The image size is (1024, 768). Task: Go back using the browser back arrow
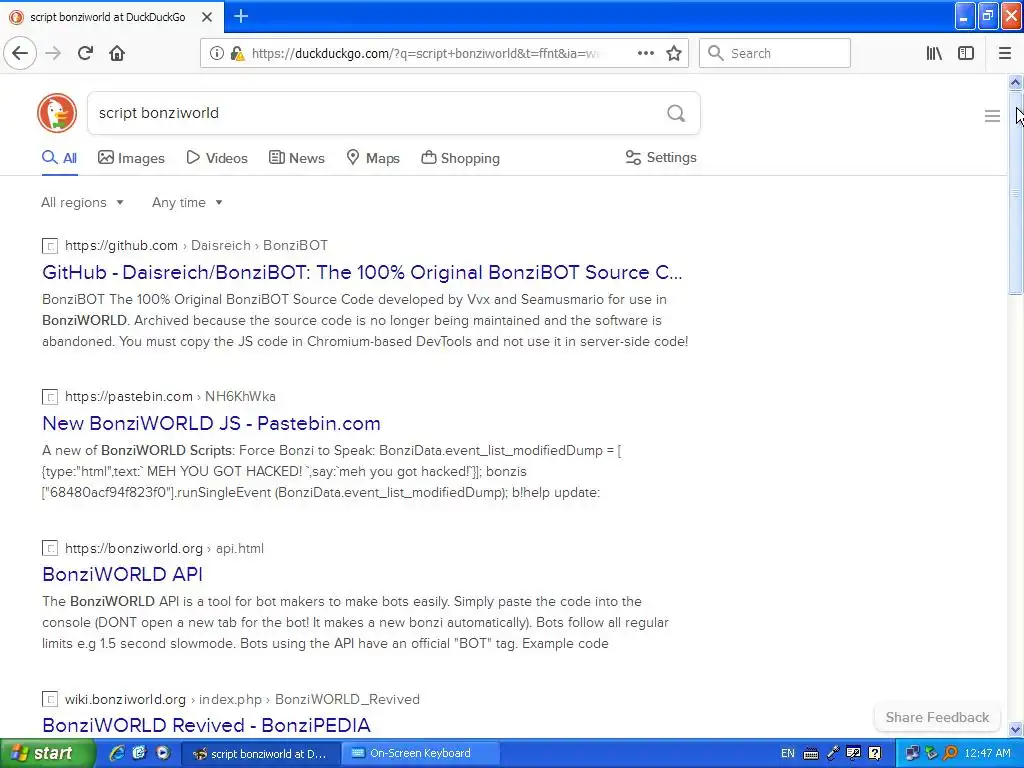[20, 53]
